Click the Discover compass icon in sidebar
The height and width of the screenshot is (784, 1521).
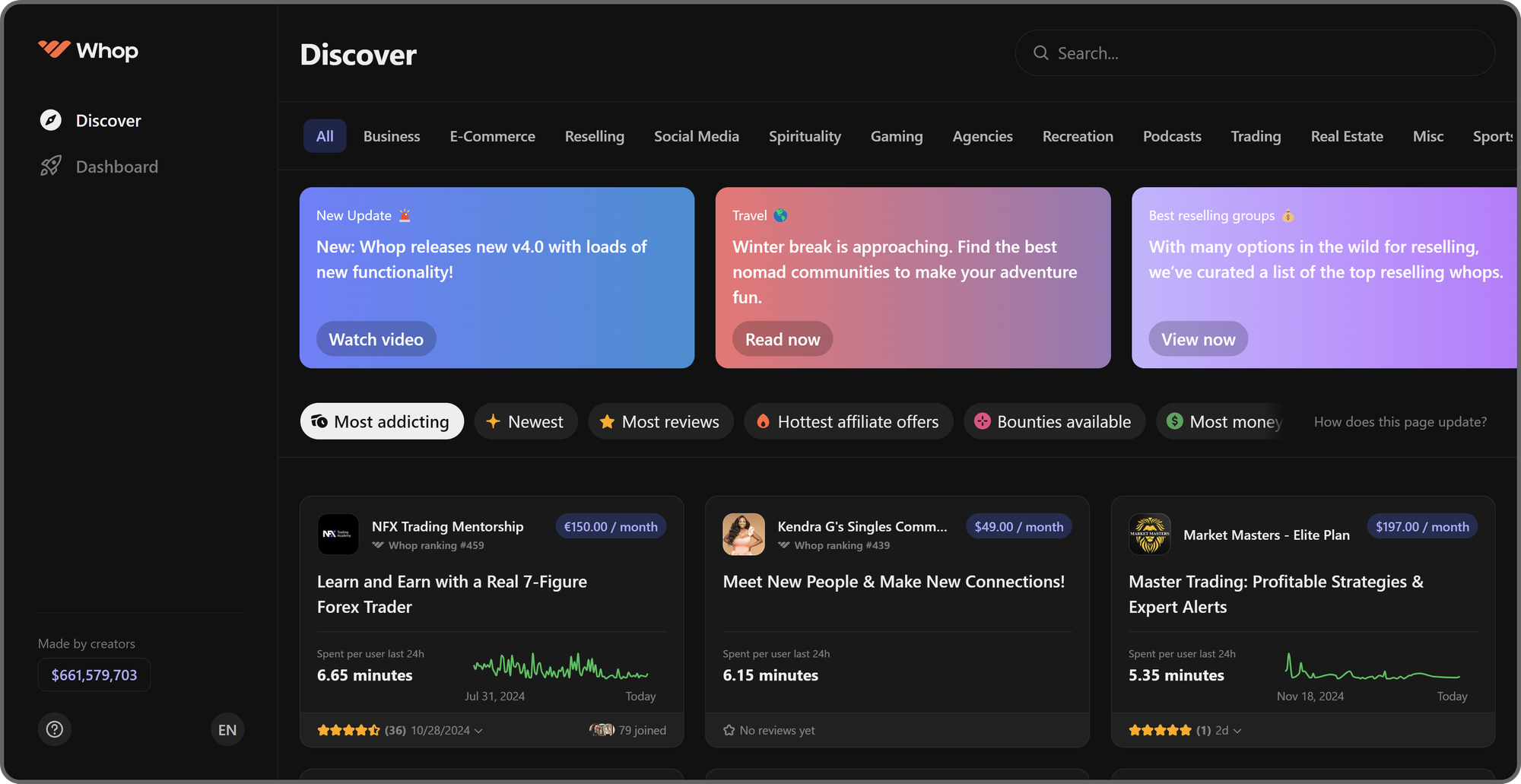[x=51, y=120]
